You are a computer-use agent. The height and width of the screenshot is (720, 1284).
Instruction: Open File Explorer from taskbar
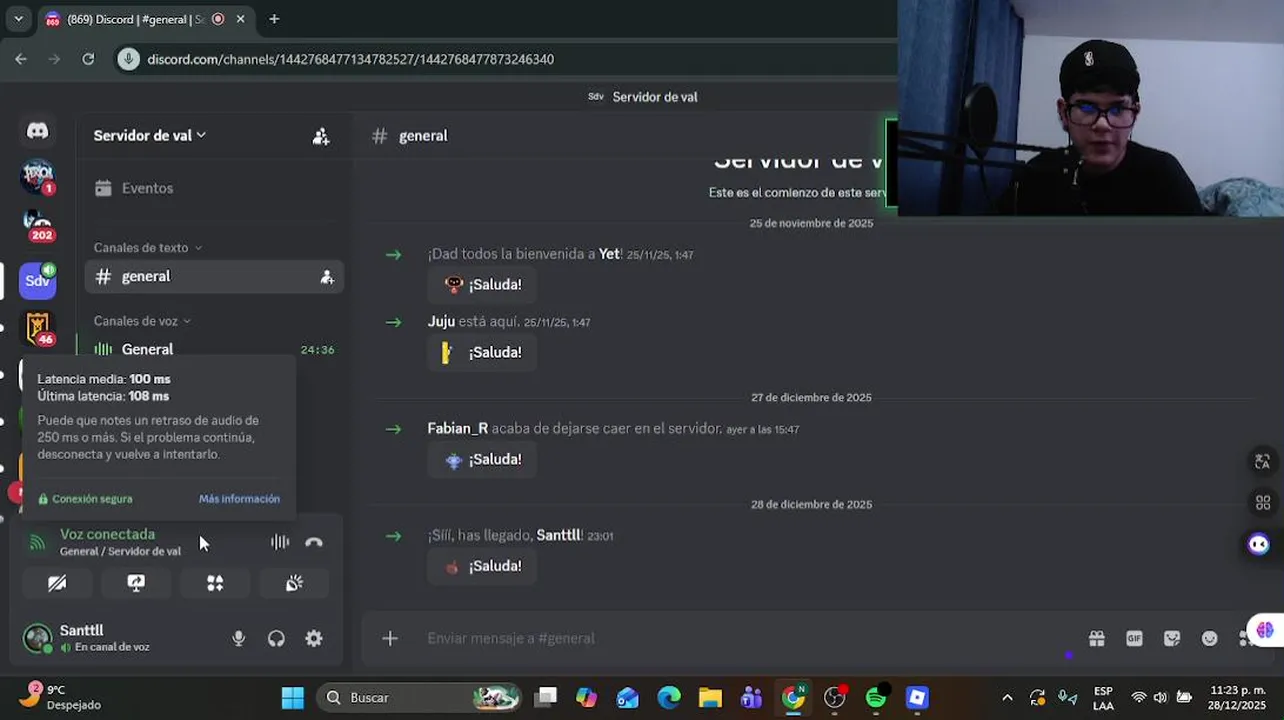(x=710, y=698)
